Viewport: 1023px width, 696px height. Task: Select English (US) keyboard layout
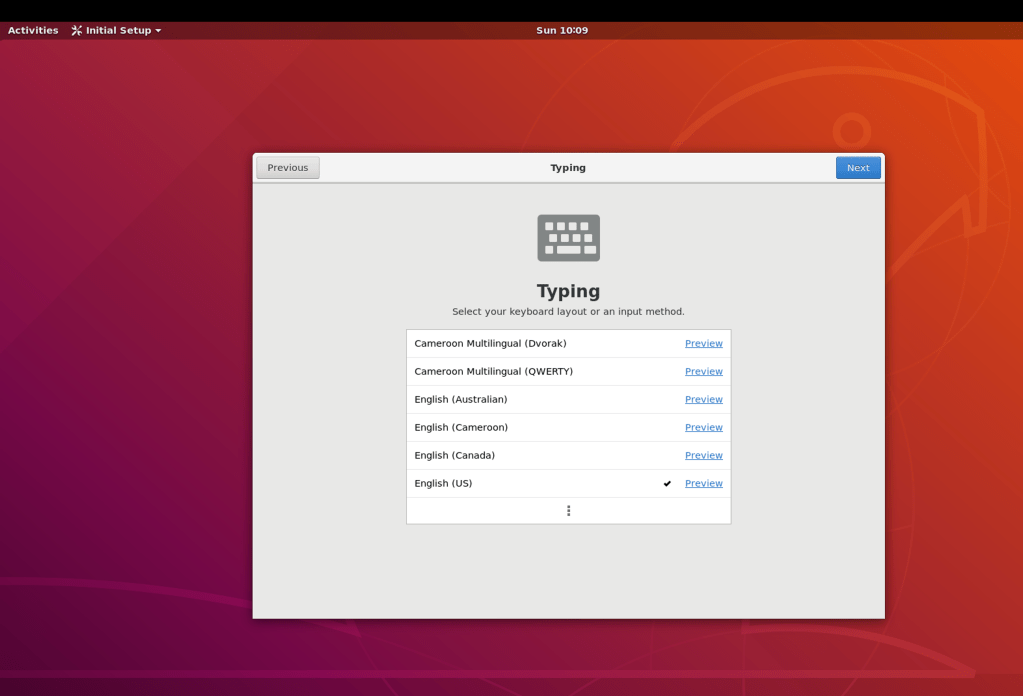[568, 484]
